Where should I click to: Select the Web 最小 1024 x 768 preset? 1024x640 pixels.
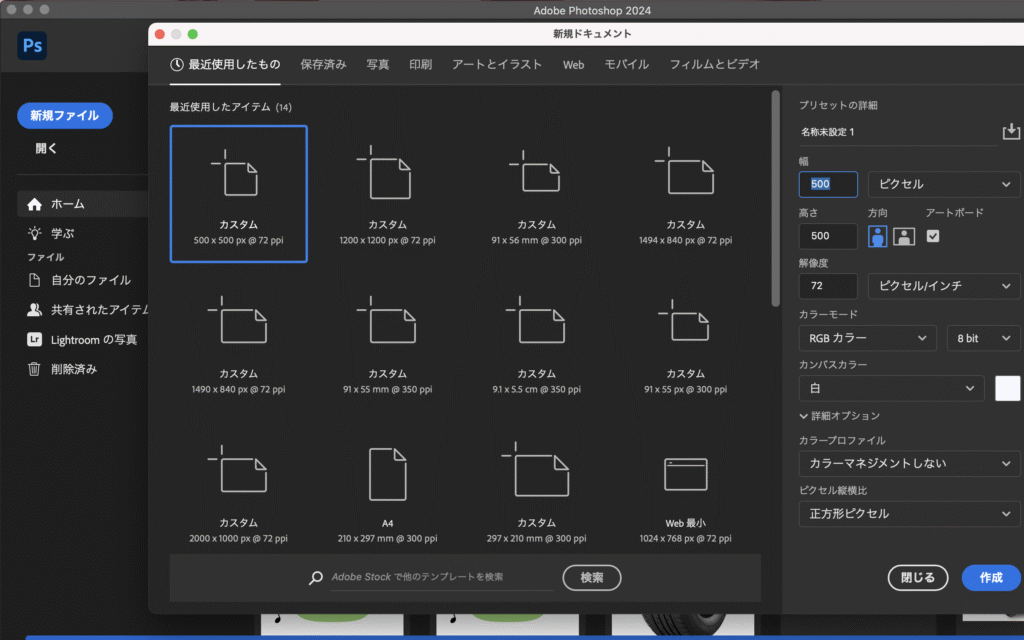[685, 491]
